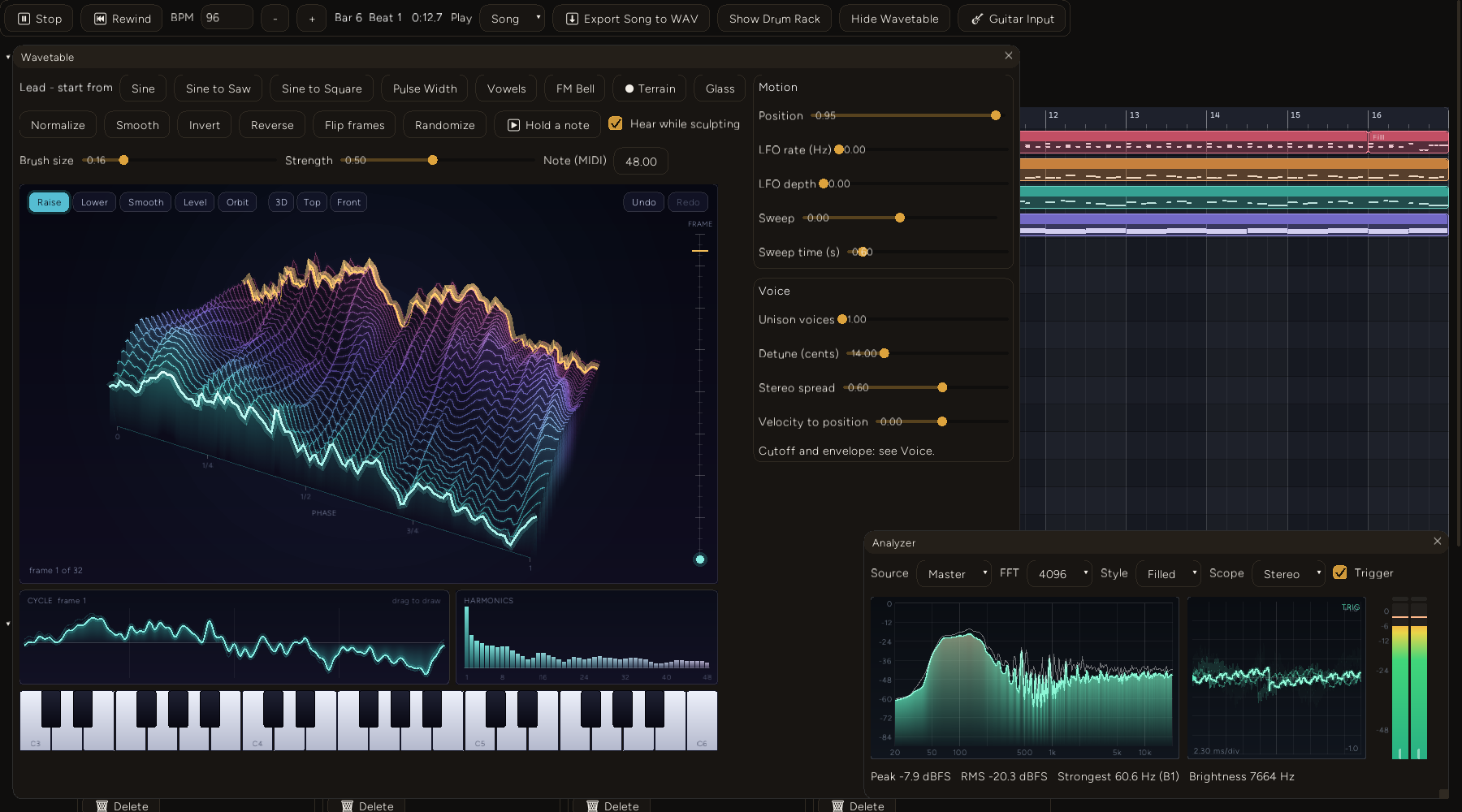Open the analyzer Style dropdown

1168,574
